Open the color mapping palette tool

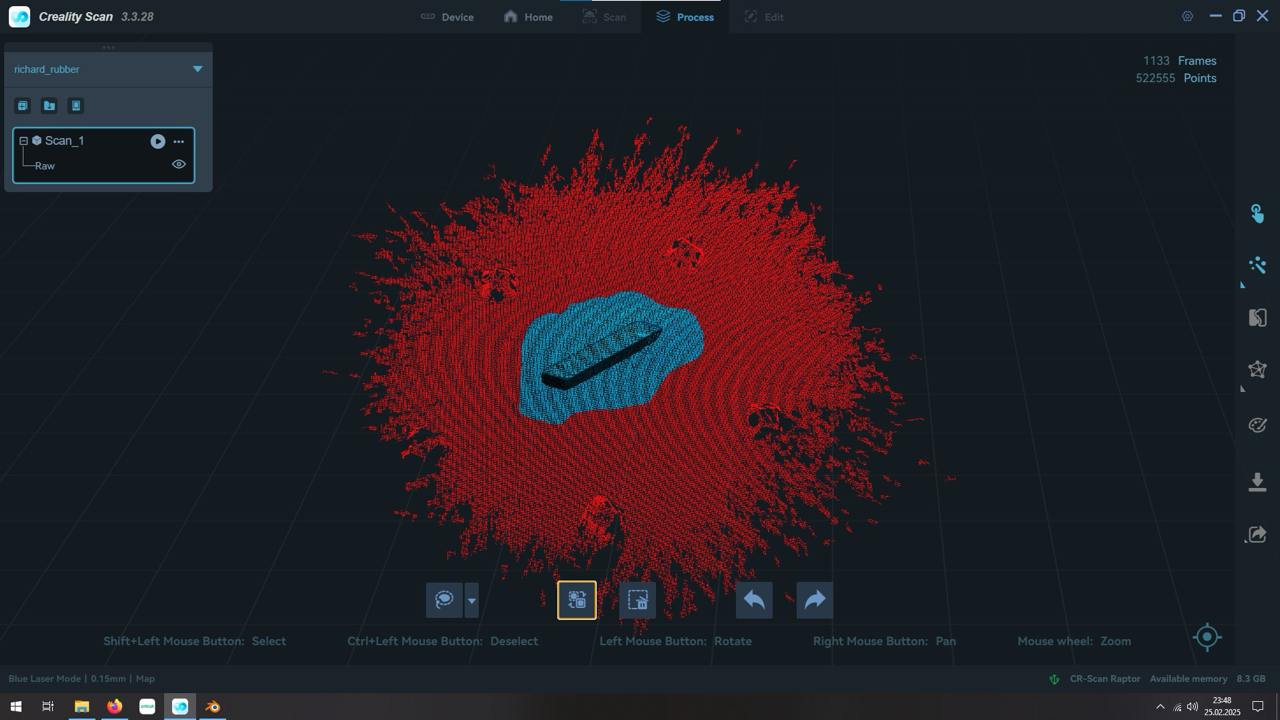click(x=1257, y=425)
